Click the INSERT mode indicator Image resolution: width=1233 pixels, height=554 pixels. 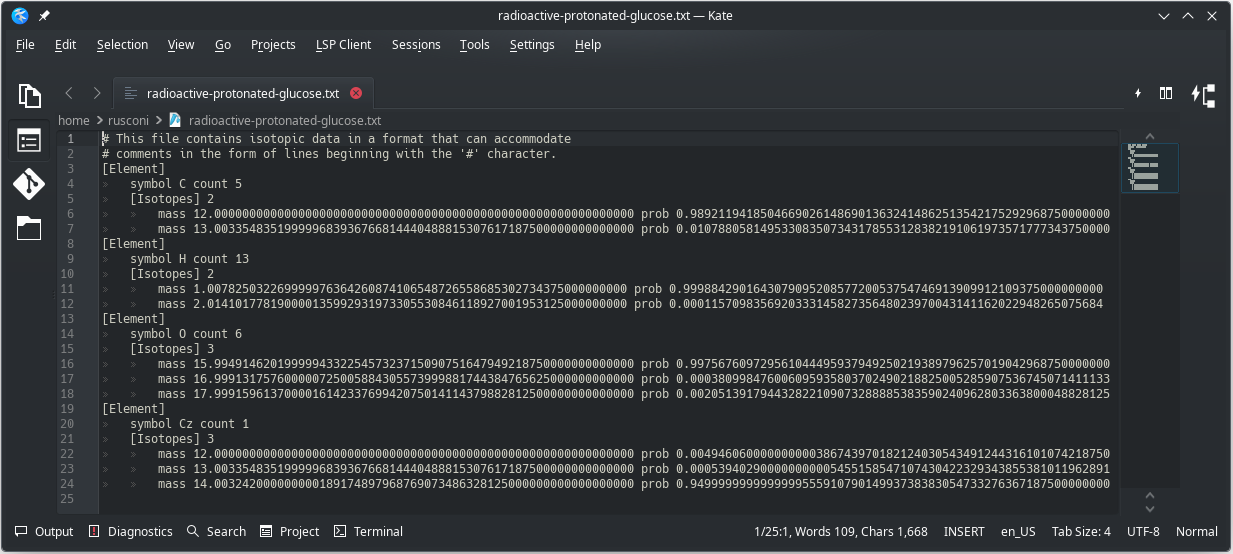click(x=964, y=532)
